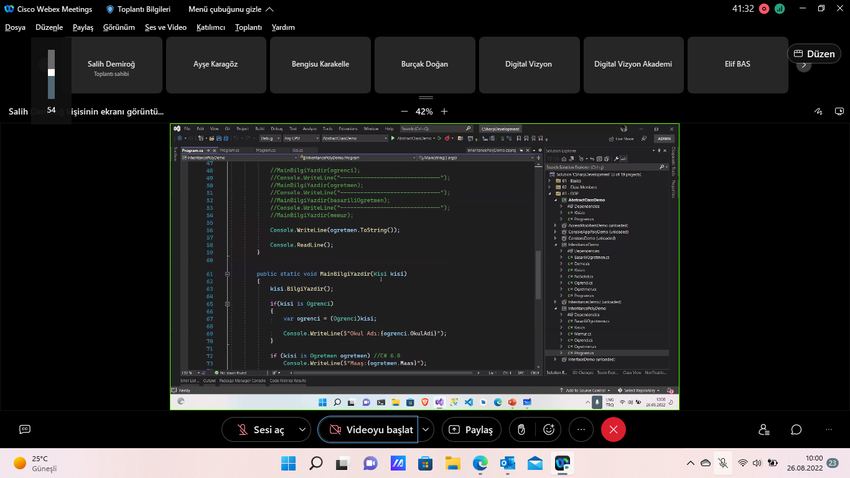Open the Ses ve Video menu

[x=165, y=27]
